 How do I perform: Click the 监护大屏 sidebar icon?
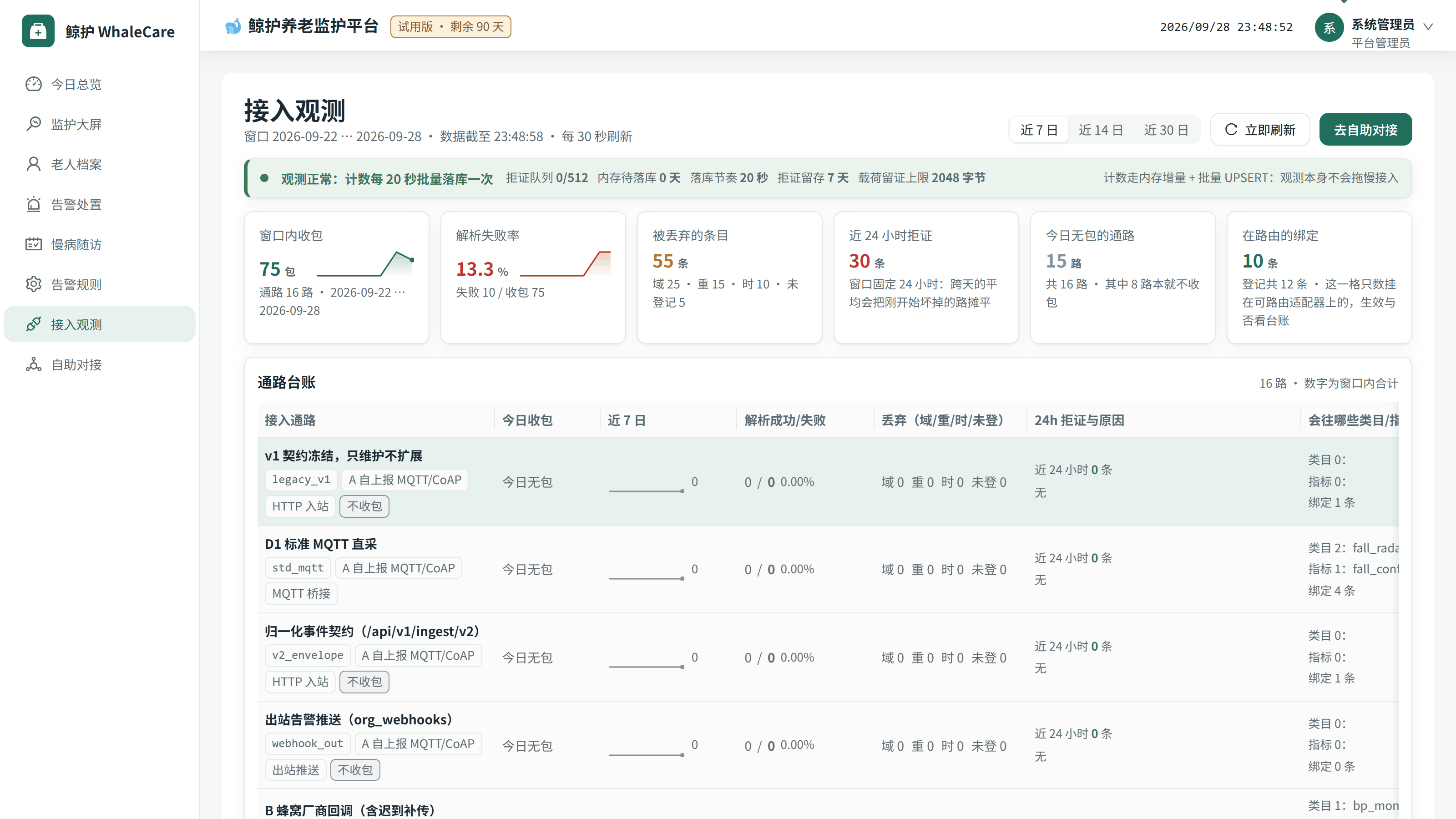click(x=33, y=124)
